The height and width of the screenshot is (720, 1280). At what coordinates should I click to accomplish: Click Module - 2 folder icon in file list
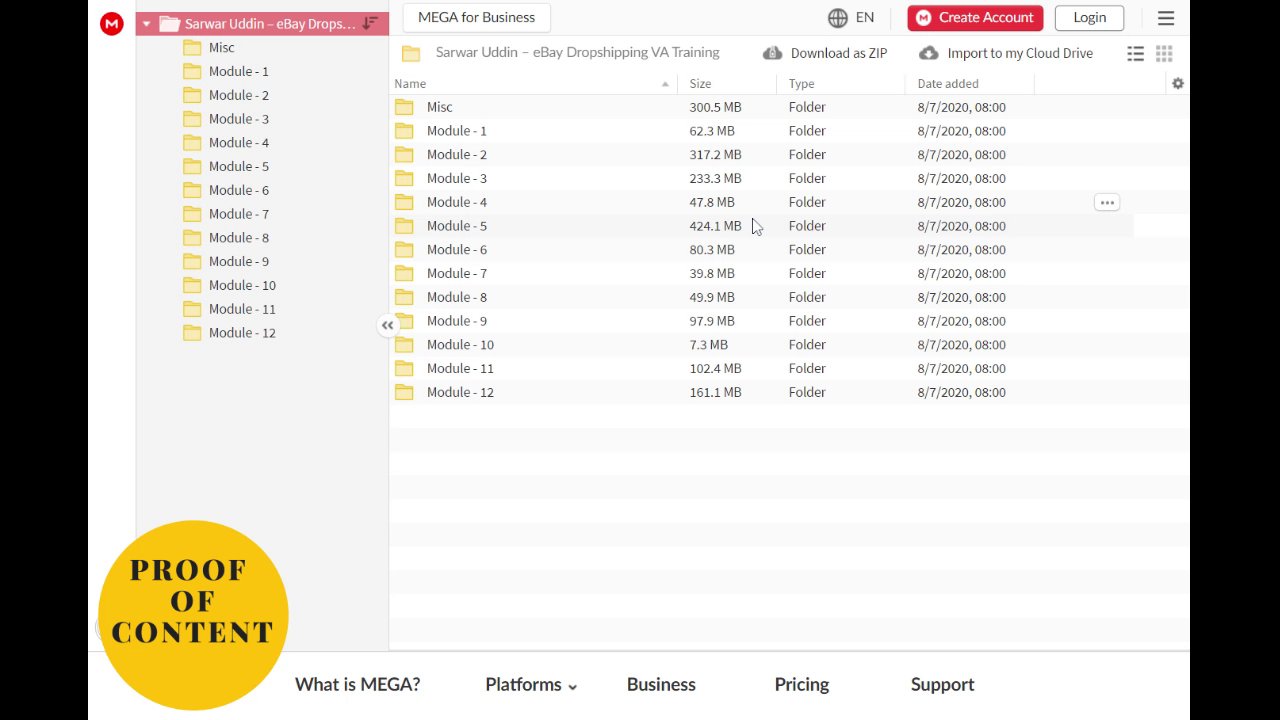tap(404, 155)
